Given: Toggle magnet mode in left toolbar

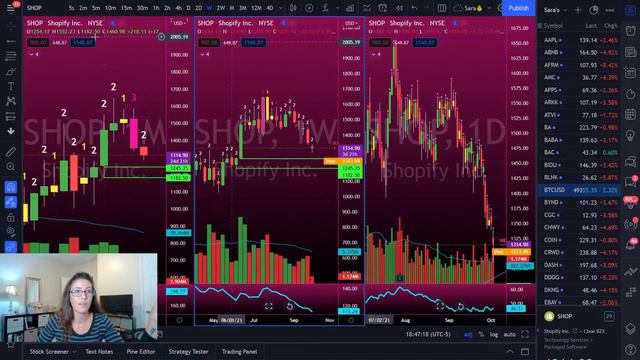Looking at the screenshot, I should [11, 187].
